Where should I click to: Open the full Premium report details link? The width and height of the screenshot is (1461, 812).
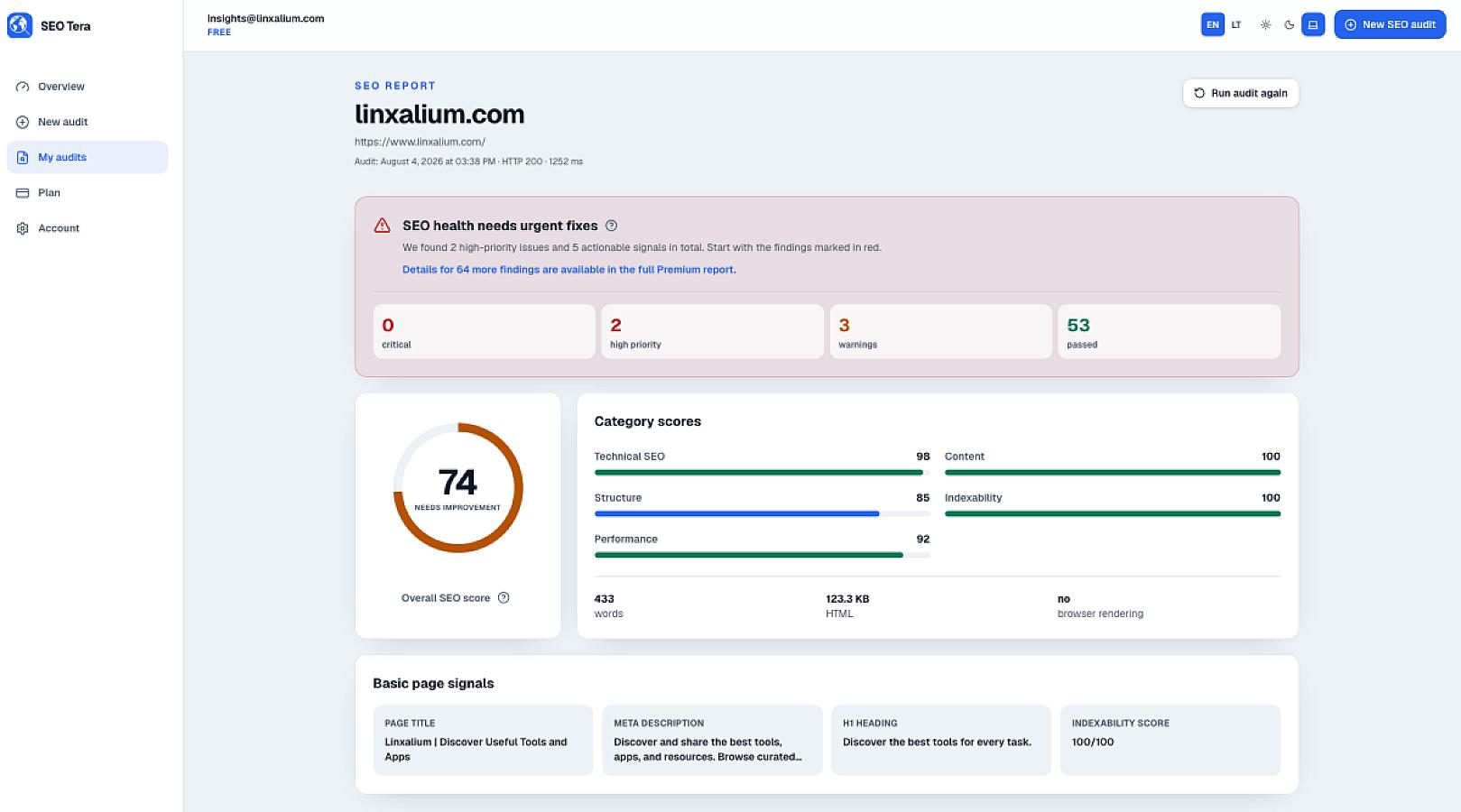pos(569,270)
